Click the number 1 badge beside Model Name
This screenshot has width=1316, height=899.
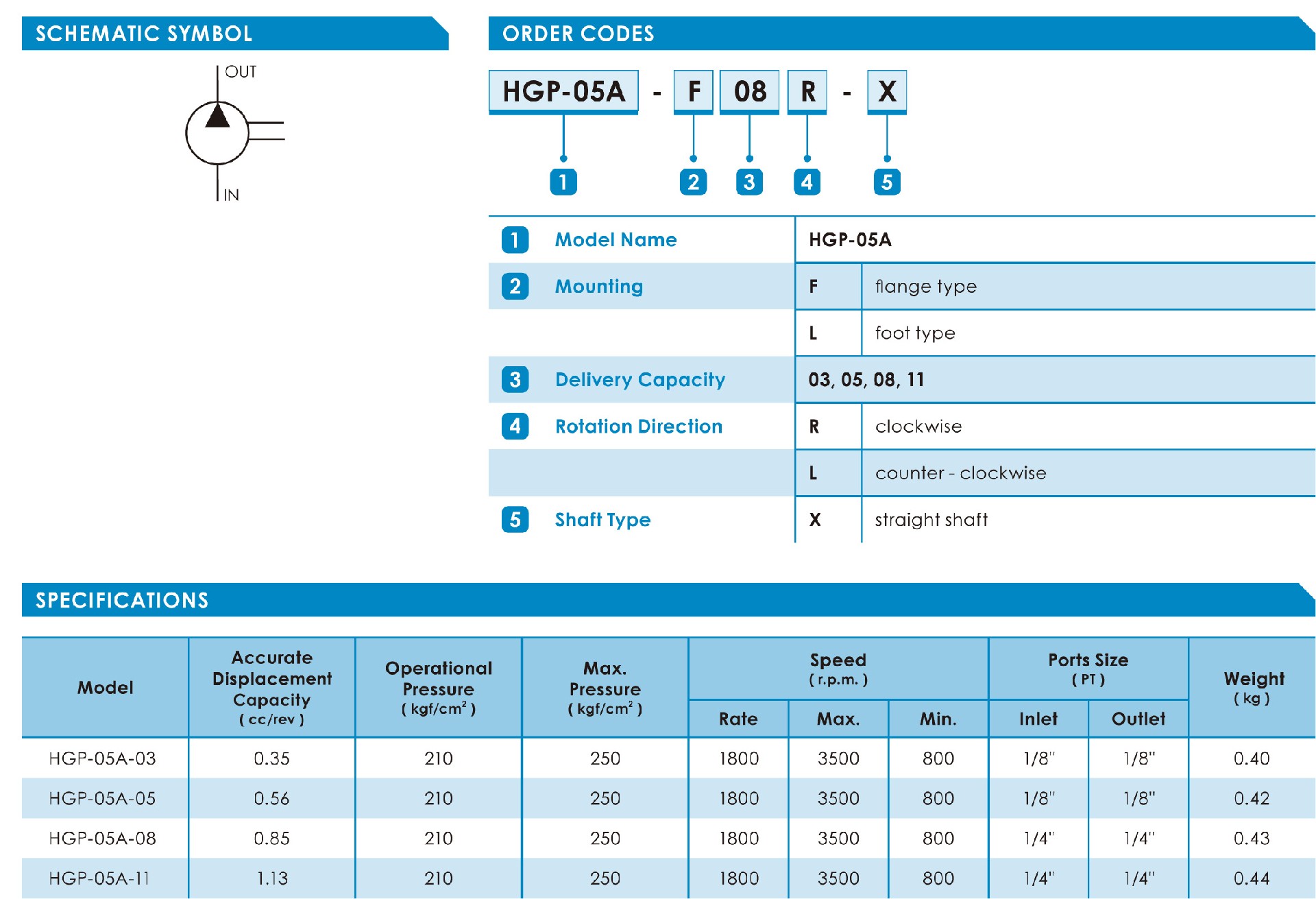coord(515,240)
